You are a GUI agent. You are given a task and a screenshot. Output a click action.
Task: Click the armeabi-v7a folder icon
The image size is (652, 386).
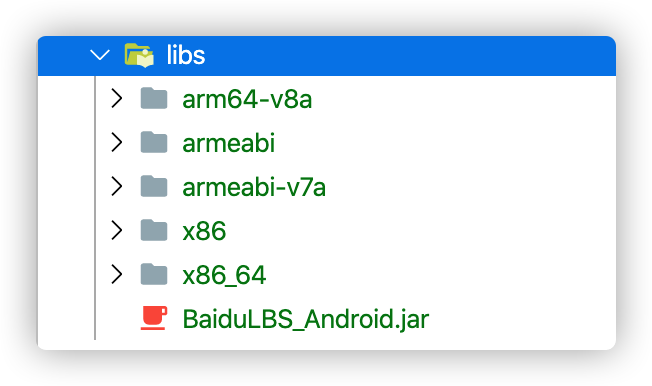154,186
